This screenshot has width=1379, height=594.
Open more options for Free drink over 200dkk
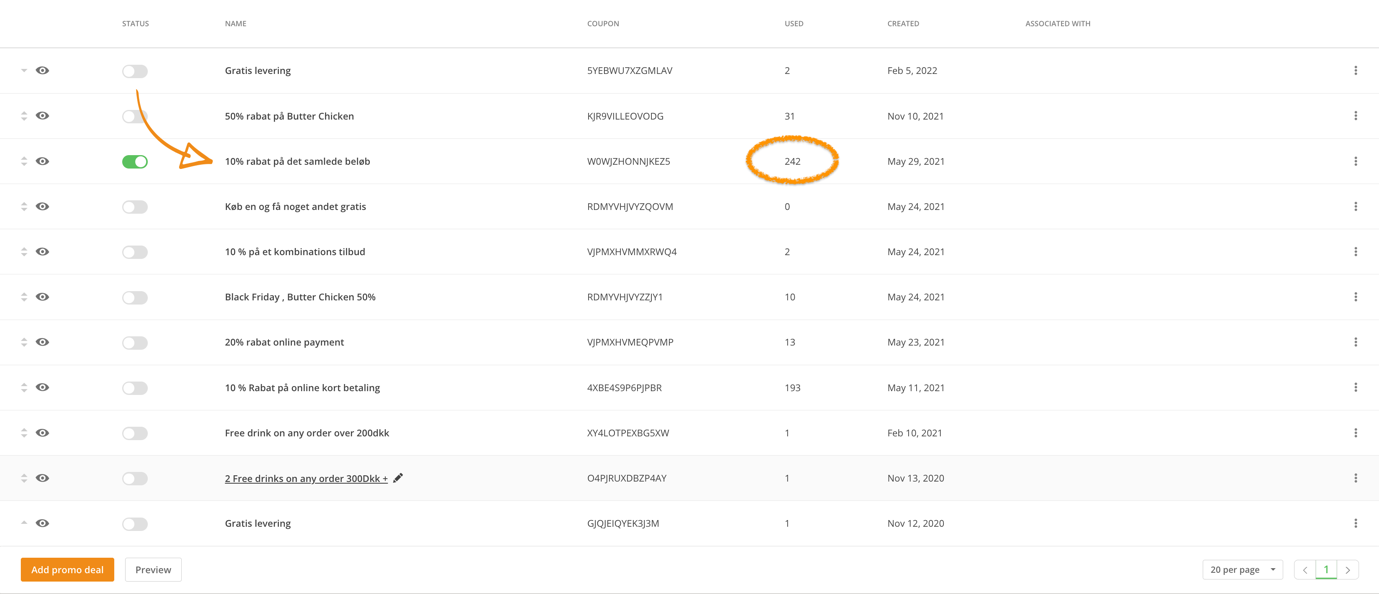click(1355, 433)
